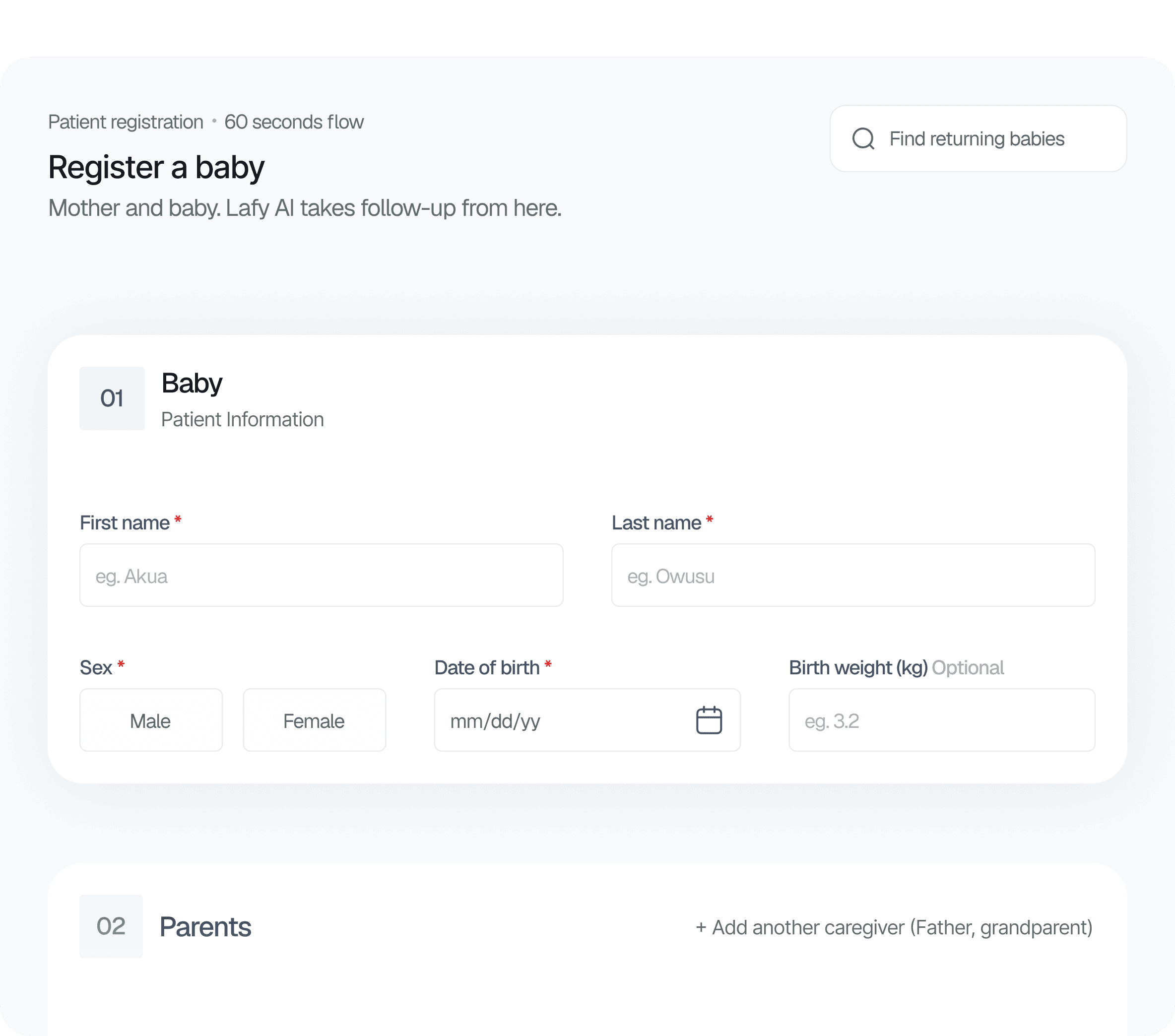
Task: Click the magnifier search icon
Action: [863, 138]
